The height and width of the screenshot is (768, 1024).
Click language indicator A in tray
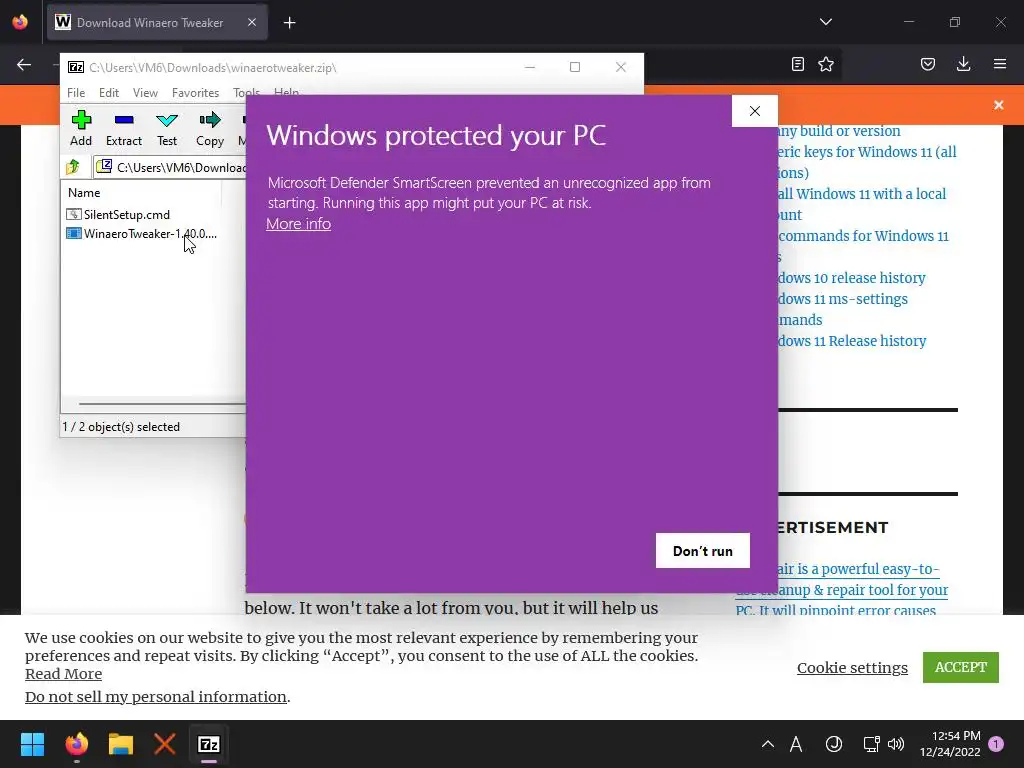796,744
